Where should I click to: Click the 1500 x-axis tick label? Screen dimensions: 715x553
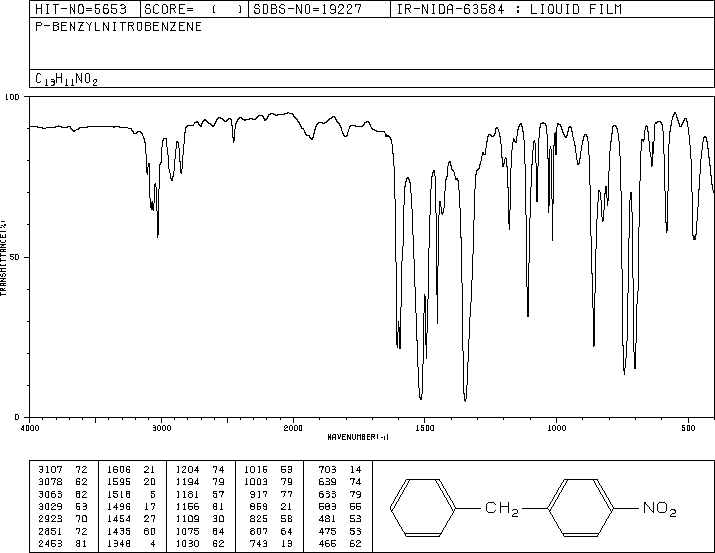coord(425,428)
